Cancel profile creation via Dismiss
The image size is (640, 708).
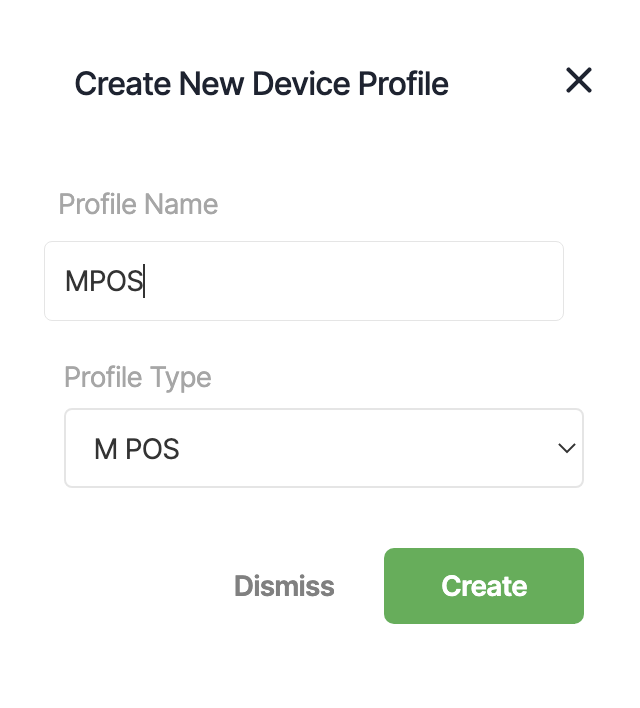point(284,586)
